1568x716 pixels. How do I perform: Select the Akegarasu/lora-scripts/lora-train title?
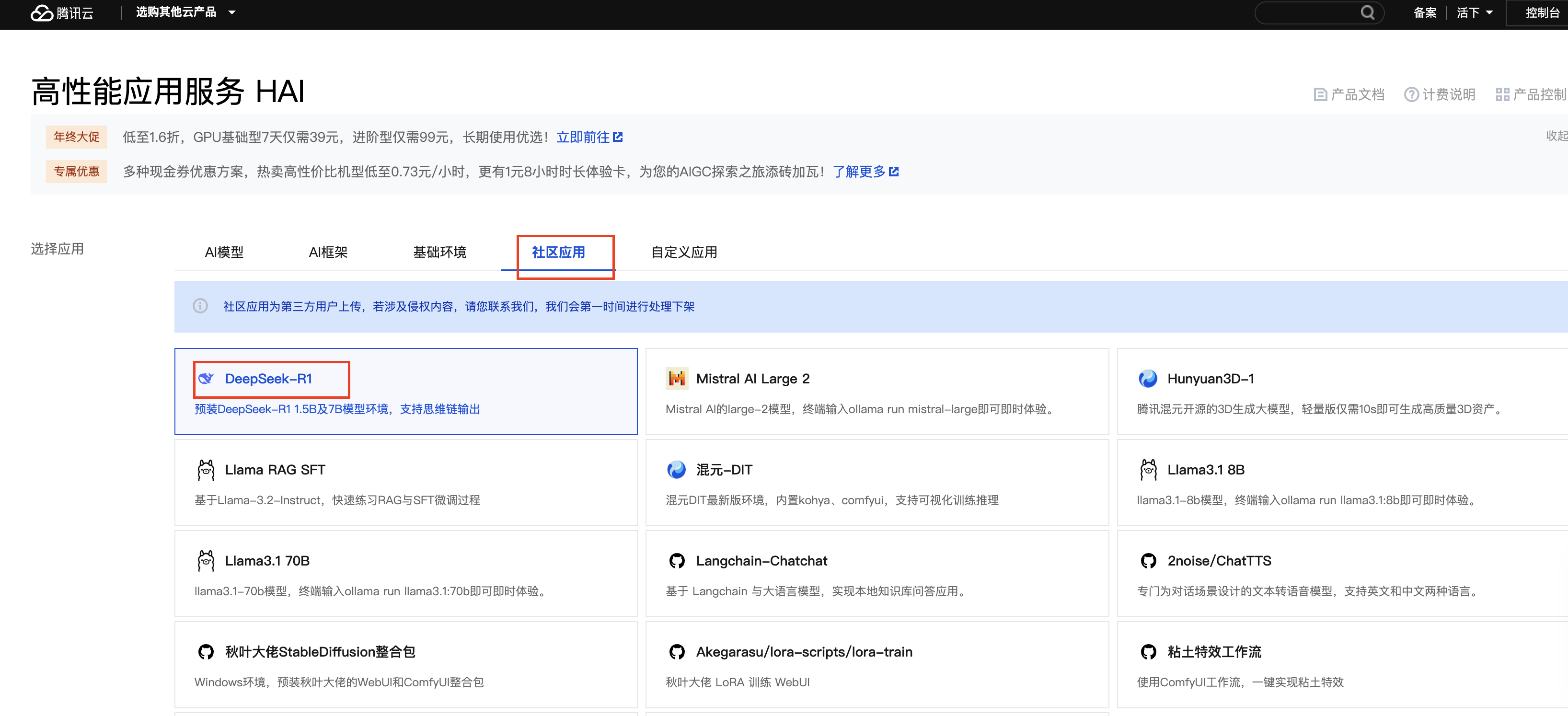[x=804, y=652]
